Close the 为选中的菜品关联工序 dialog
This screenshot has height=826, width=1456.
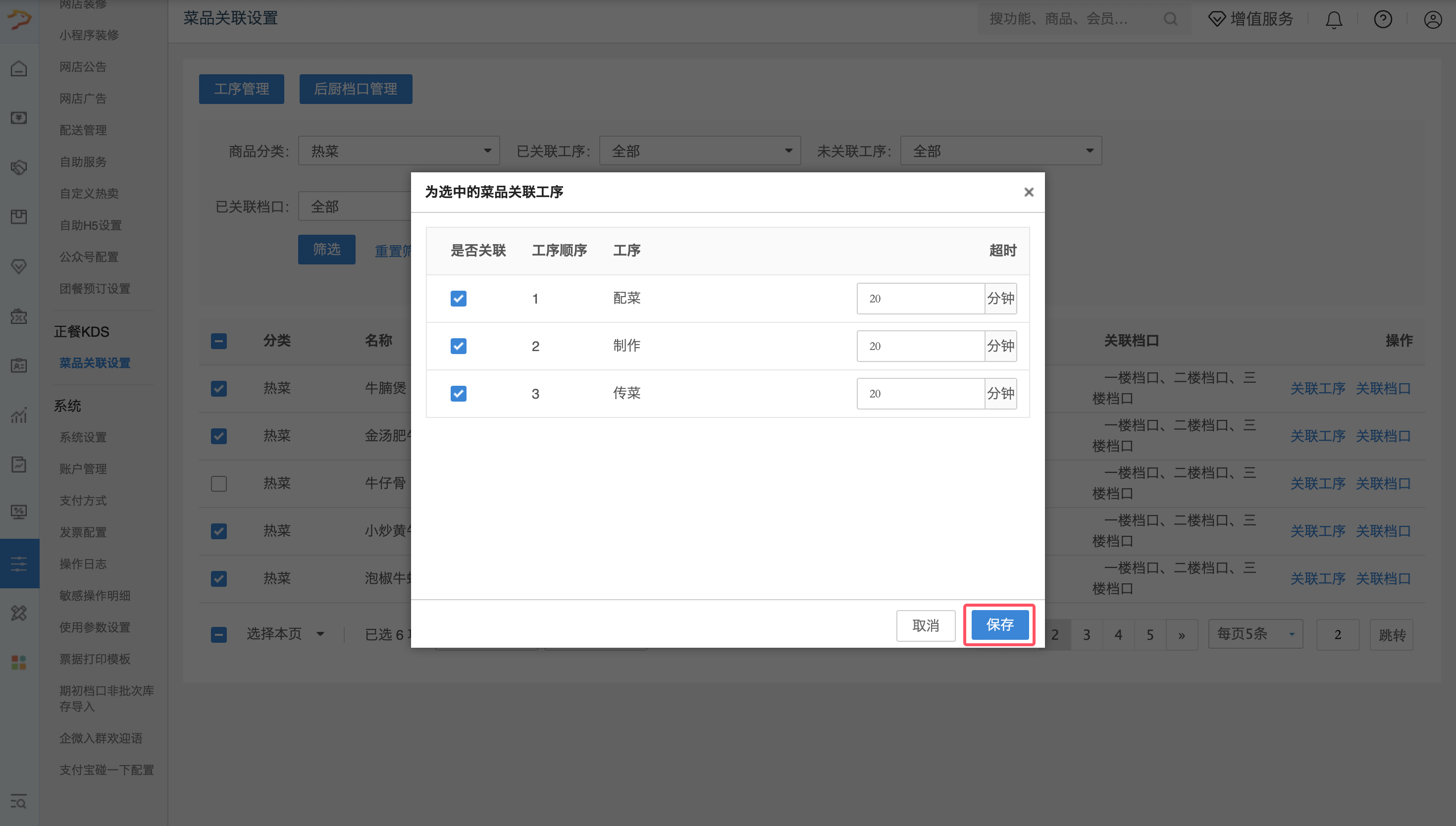pos(1028,192)
